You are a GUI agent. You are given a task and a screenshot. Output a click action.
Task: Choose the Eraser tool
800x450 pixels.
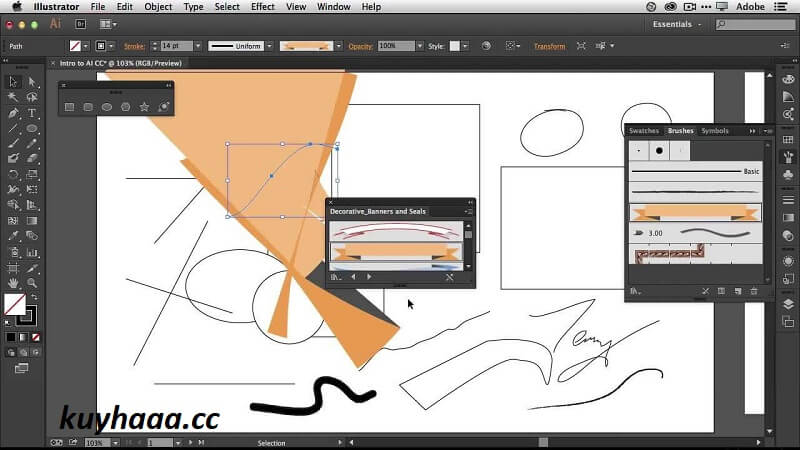pos(32,159)
